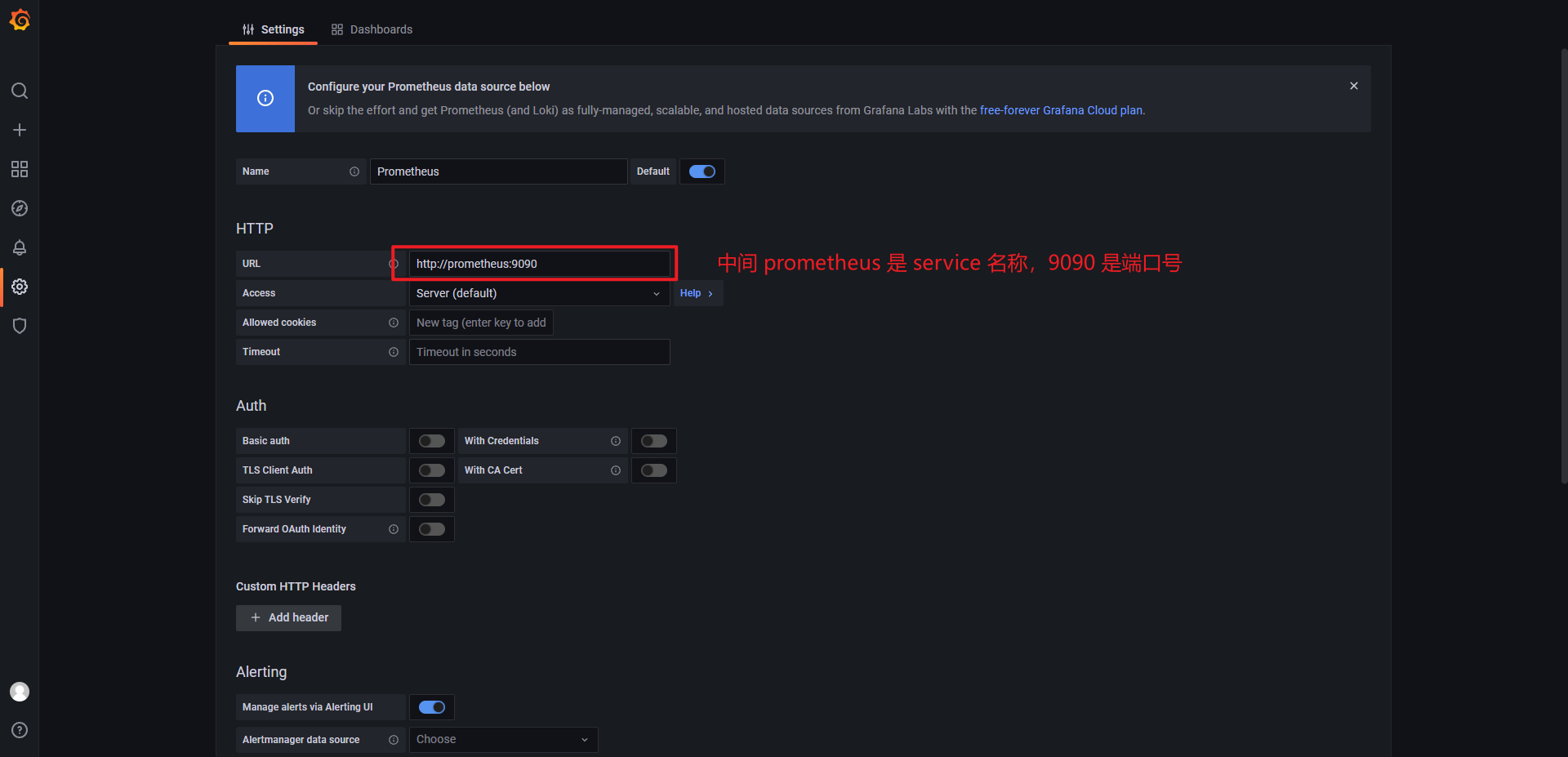The height and width of the screenshot is (757, 1568).
Task: Switch to the Settings tab
Action: pos(273,29)
